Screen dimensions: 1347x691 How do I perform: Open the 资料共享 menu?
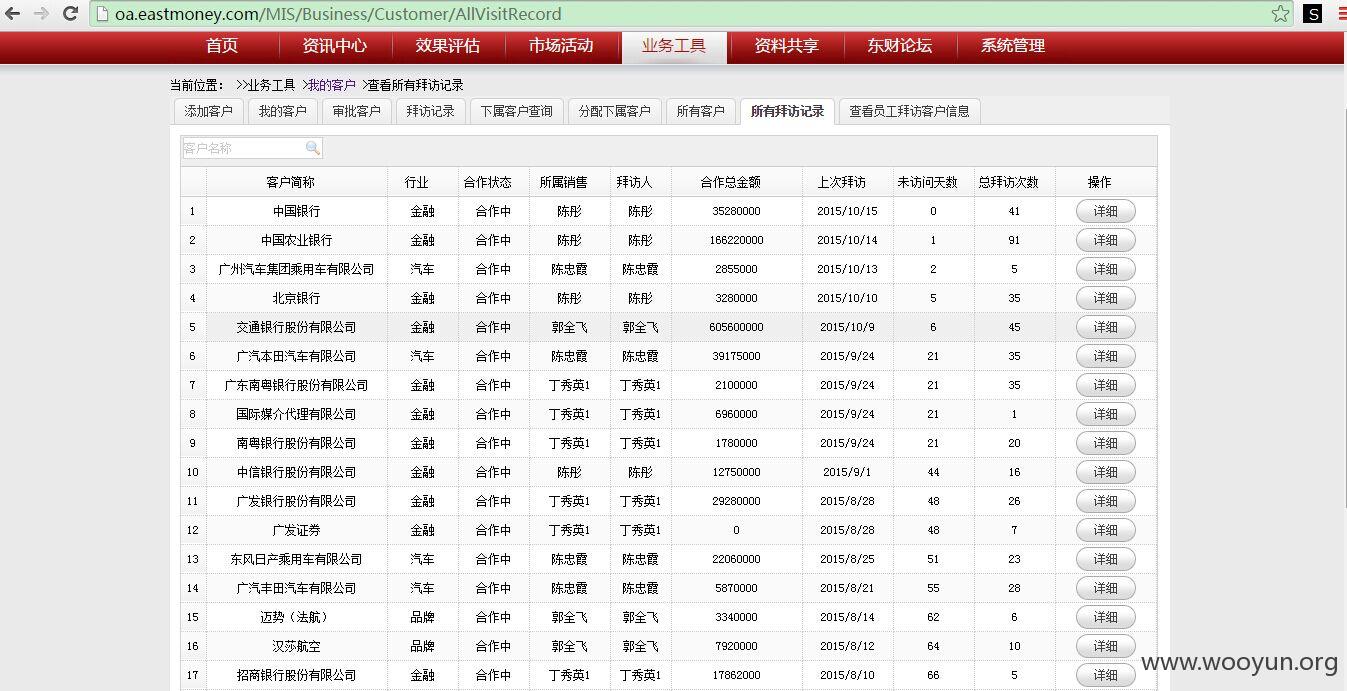tap(787, 46)
